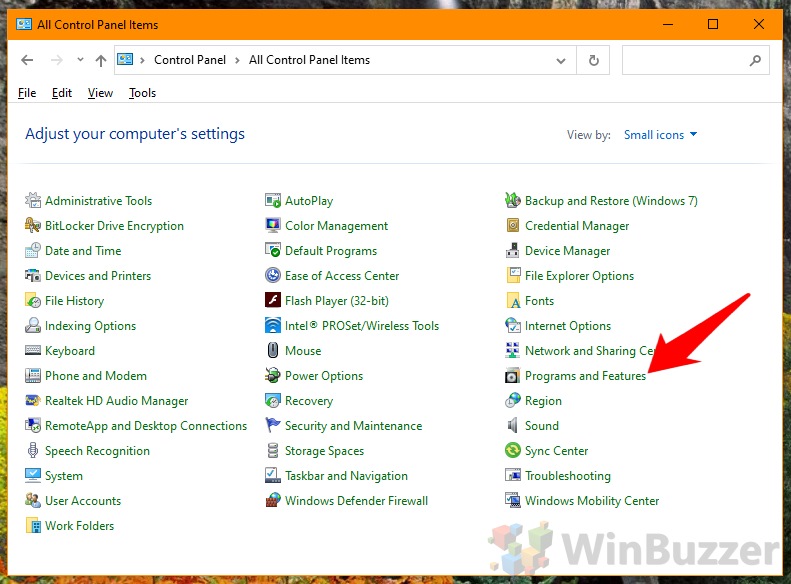Click the Sync Center icon
Viewport: 791px width, 584px height.
(x=513, y=450)
